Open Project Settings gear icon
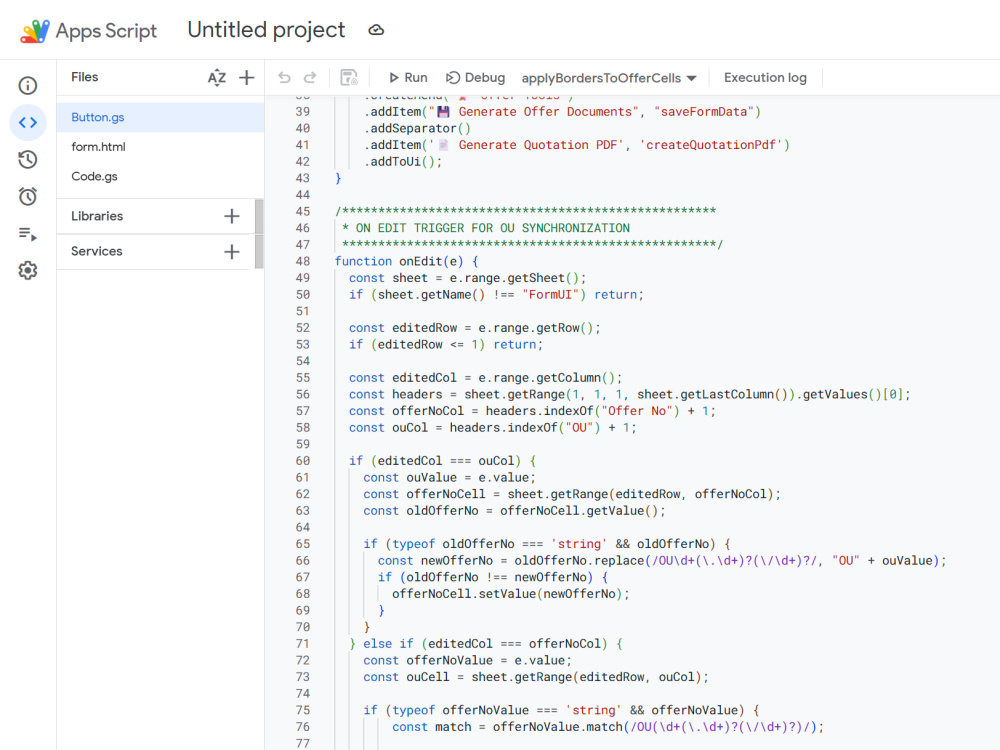Viewport: 1000px width, 750px height. 27,270
